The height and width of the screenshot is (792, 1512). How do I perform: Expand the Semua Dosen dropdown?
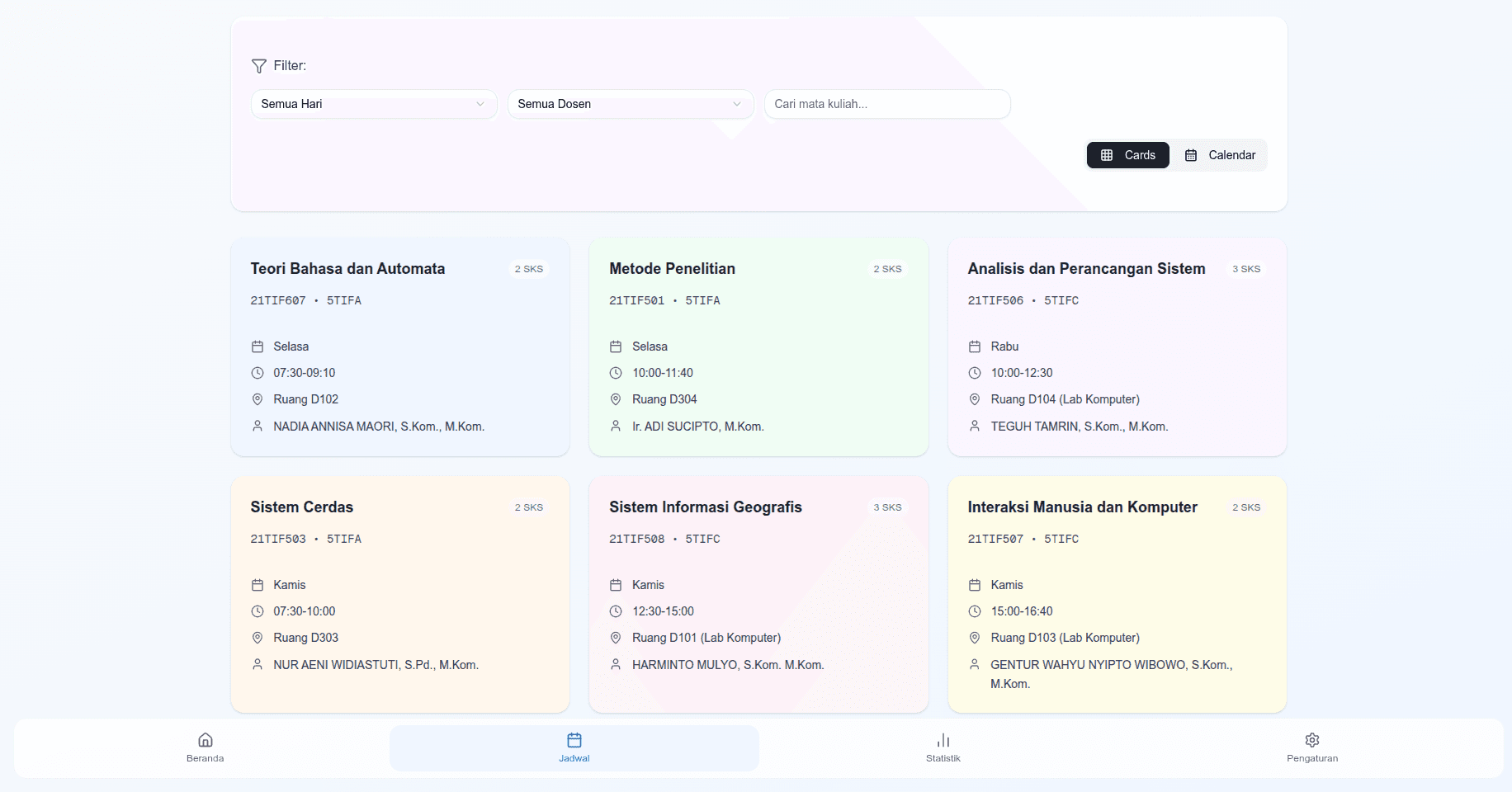(x=630, y=104)
